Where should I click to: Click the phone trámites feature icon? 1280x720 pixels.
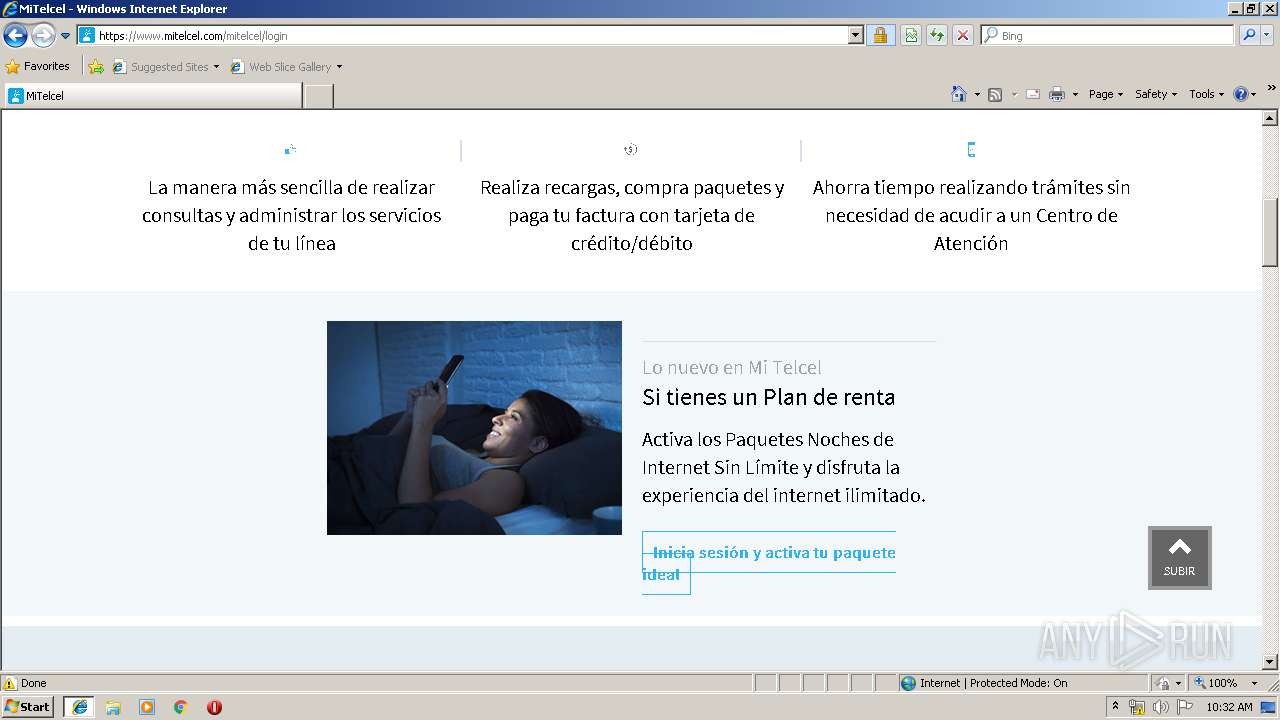tap(971, 150)
